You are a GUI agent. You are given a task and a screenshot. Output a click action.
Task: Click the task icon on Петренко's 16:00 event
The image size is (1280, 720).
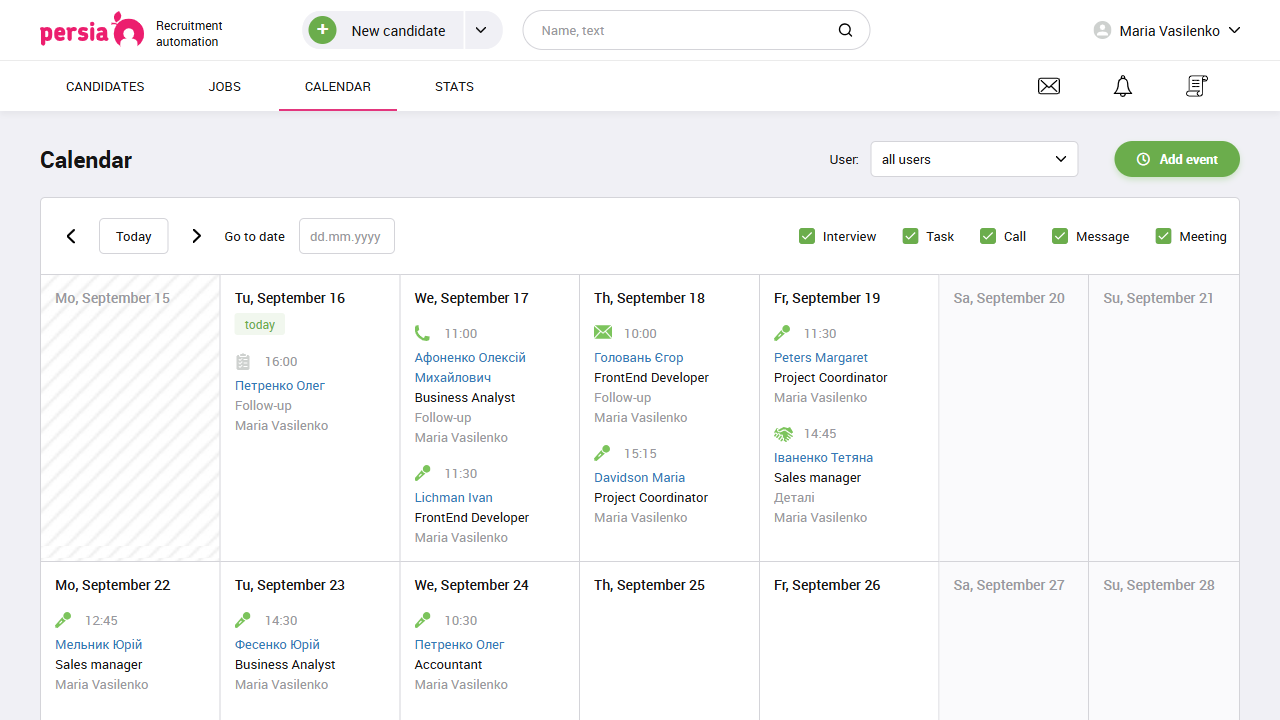pyautogui.click(x=242, y=361)
